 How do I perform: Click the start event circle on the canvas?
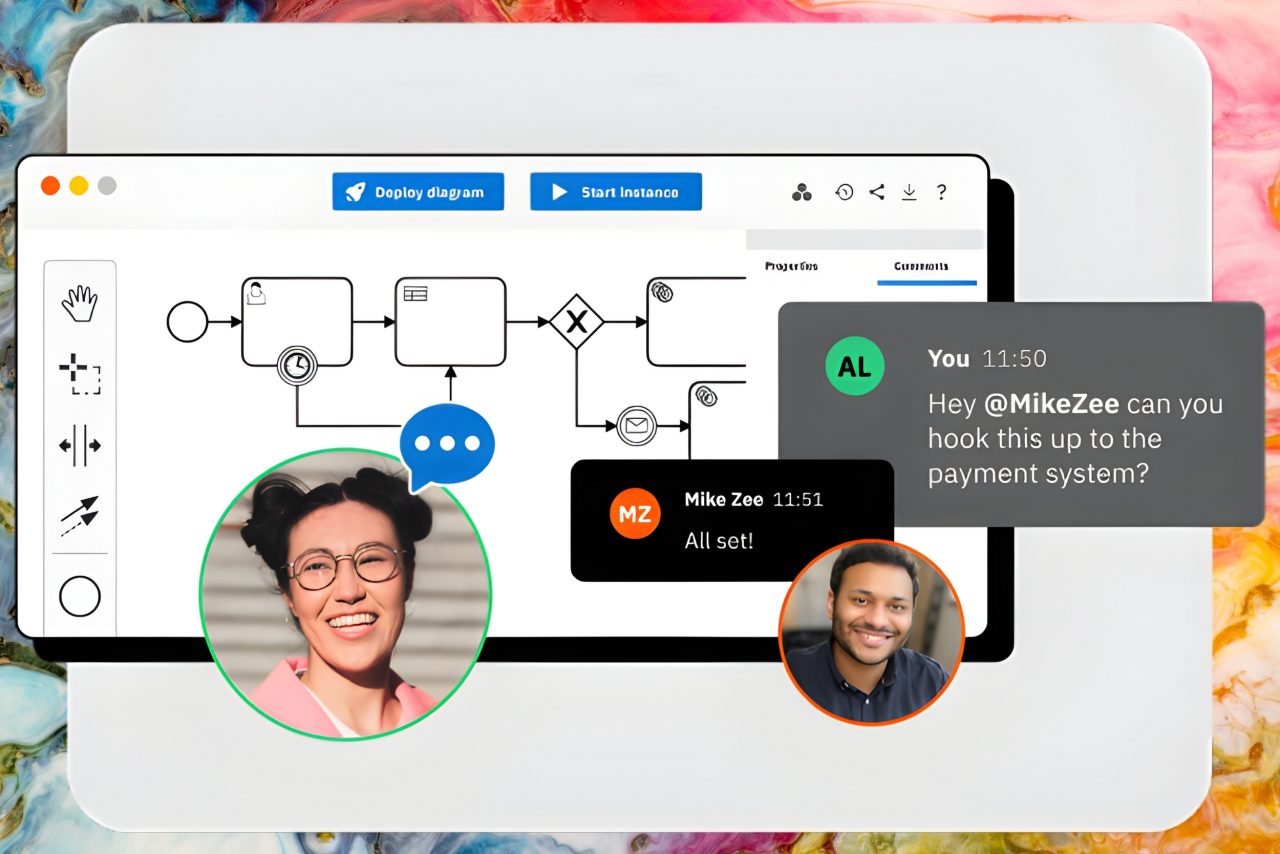tap(187, 322)
